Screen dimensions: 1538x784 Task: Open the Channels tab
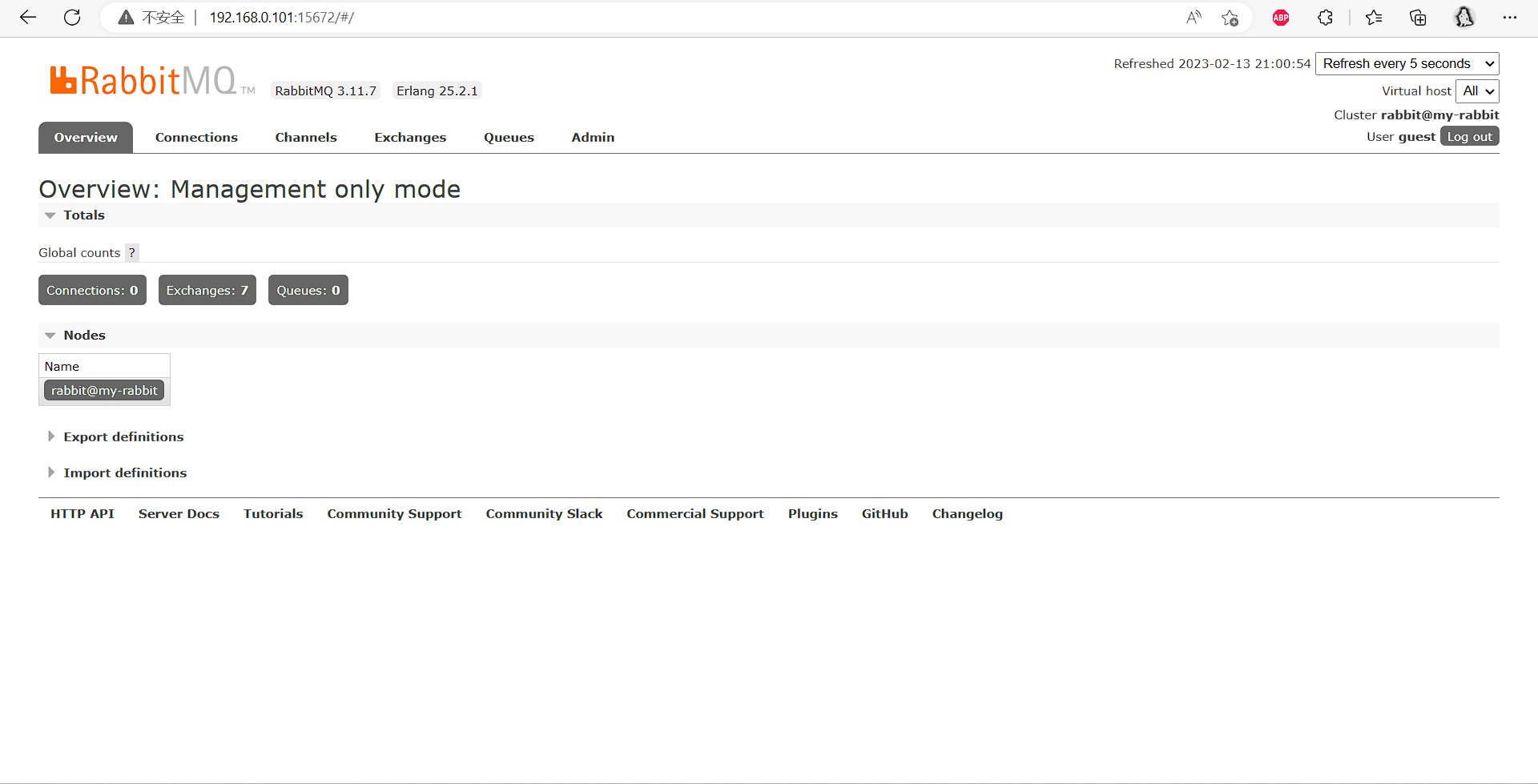click(x=306, y=138)
